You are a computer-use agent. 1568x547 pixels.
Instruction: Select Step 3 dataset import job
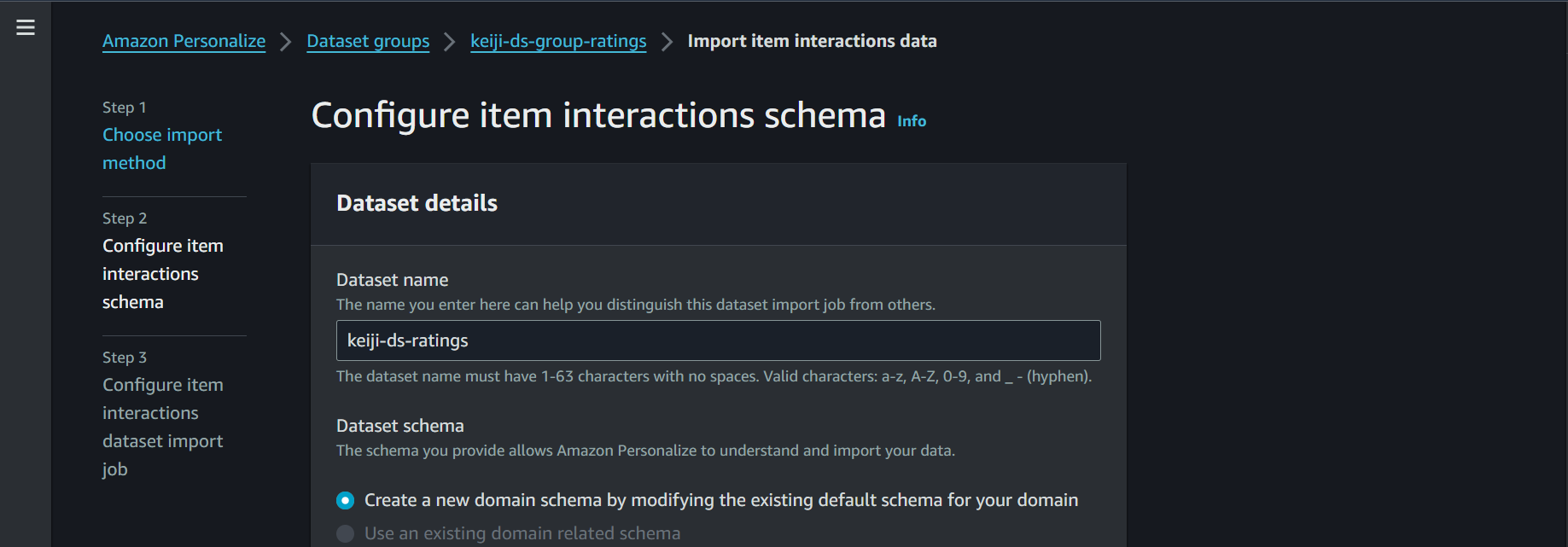pyautogui.click(x=162, y=426)
